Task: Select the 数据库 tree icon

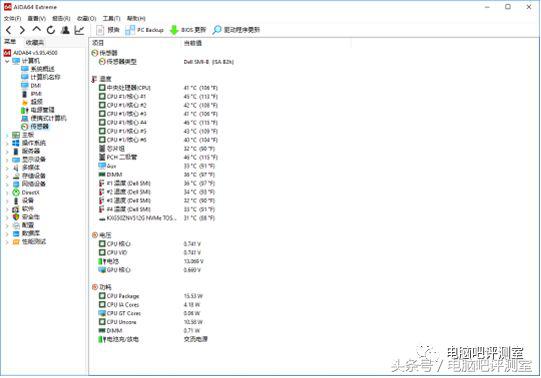Action: pos(16,233)
